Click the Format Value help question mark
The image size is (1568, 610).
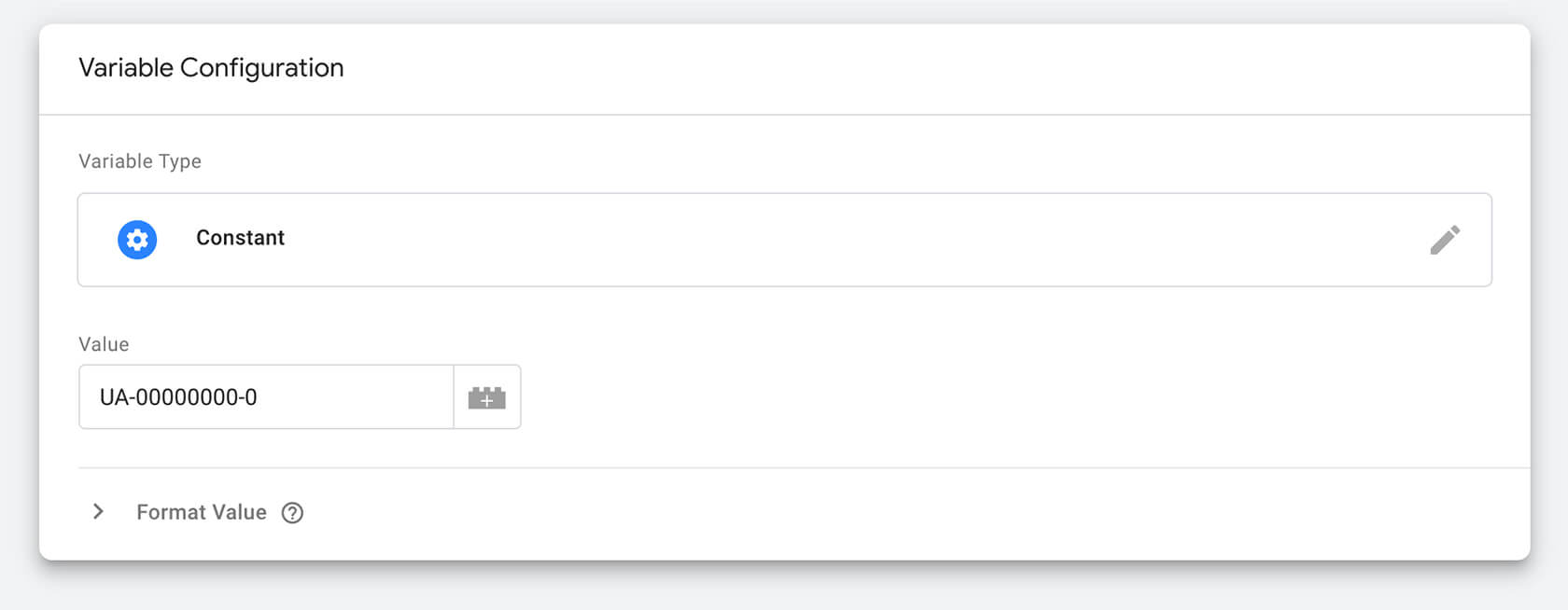point(292,512)
